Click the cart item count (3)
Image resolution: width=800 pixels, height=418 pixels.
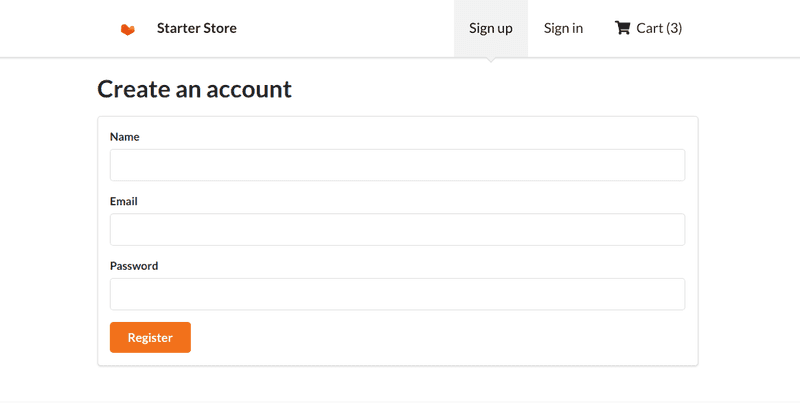point(674,28)
